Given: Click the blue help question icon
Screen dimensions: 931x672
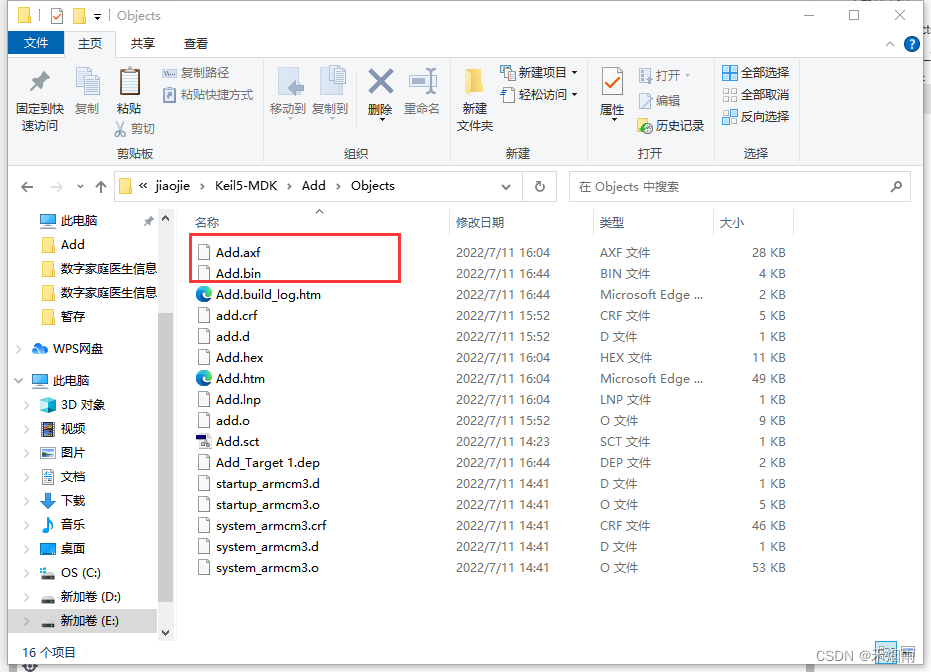Looking at the screenshot, I should [x=911, y=44].
